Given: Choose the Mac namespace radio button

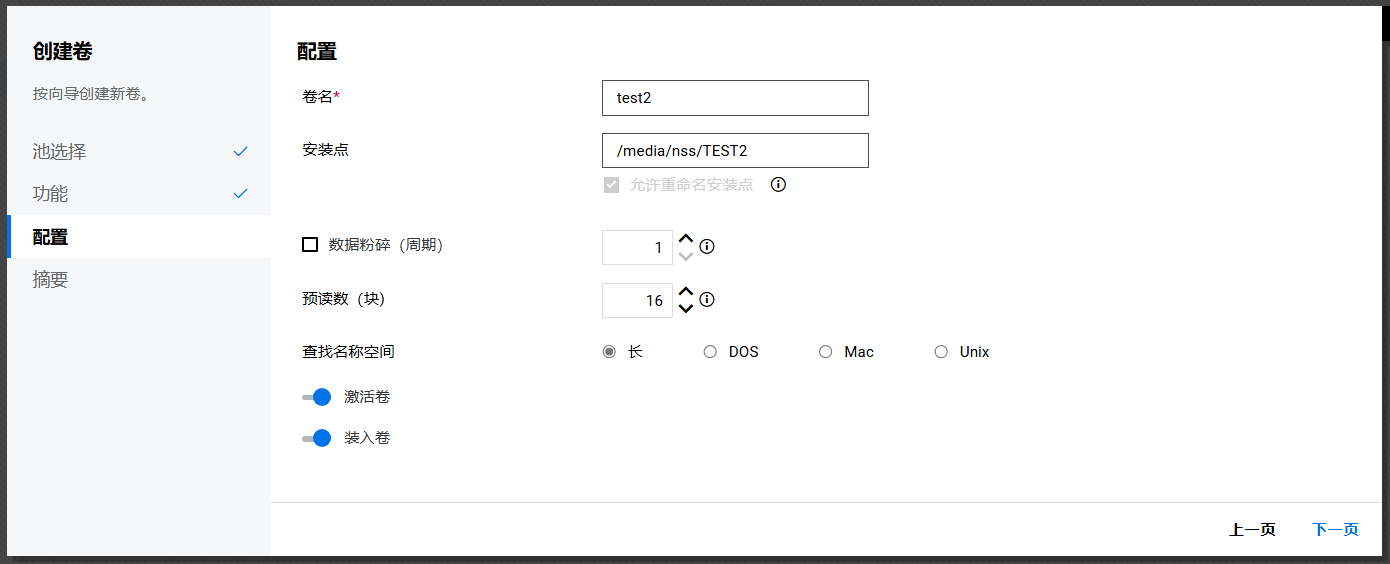Looking at the screenshot, I should tap(825, 352).
